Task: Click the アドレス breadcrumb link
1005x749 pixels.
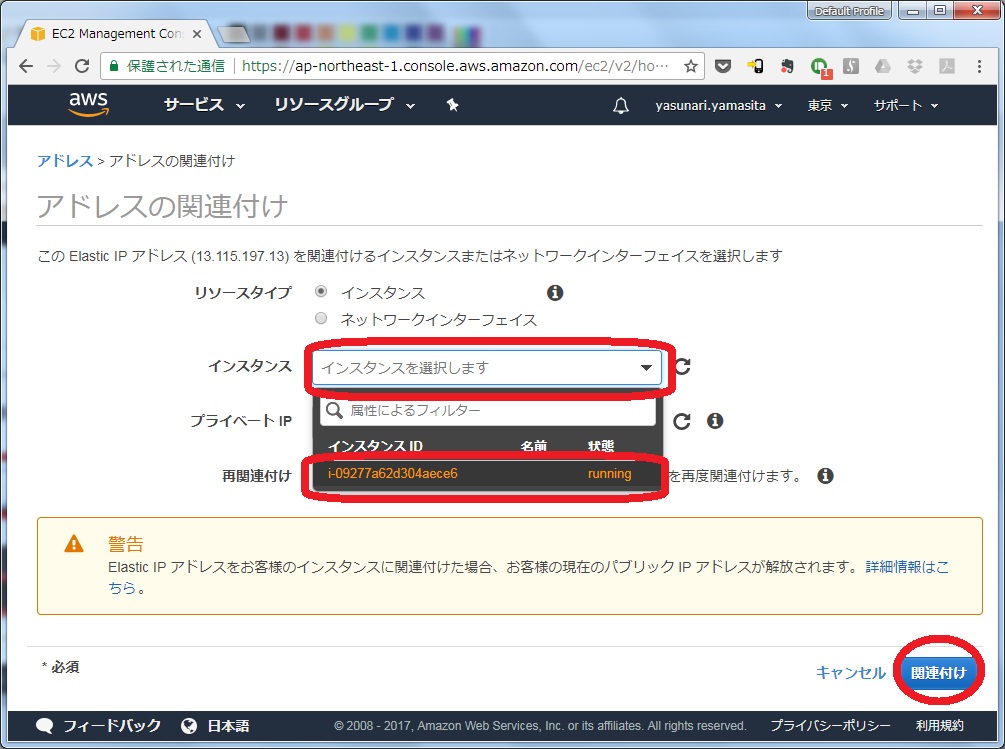Action: tap(65, 161)
